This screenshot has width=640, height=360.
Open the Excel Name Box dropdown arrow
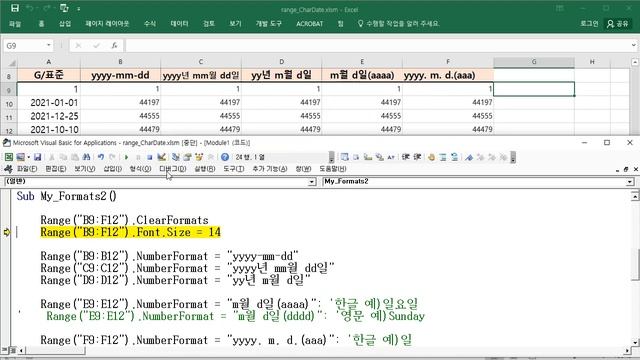click(x=49, y=45)
